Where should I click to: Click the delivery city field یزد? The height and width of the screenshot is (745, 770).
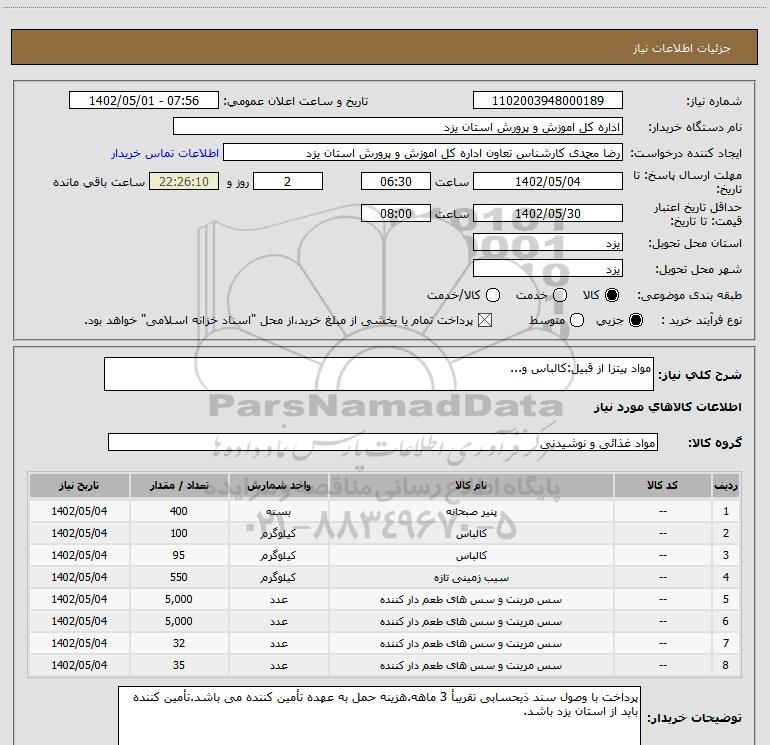tap(548, 269)
